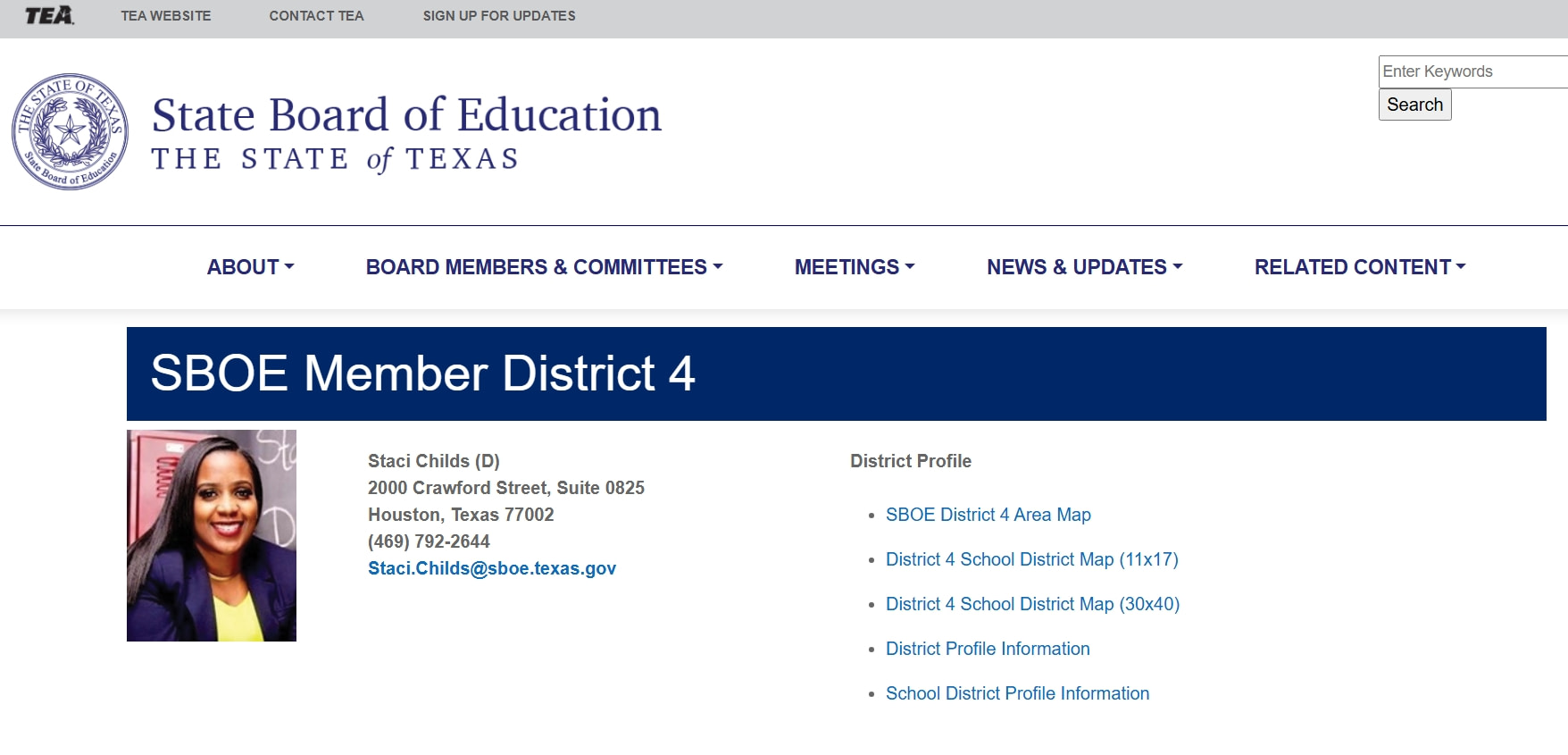
Task: Click the State Board of Education seal
Action: tap(70, 131)
